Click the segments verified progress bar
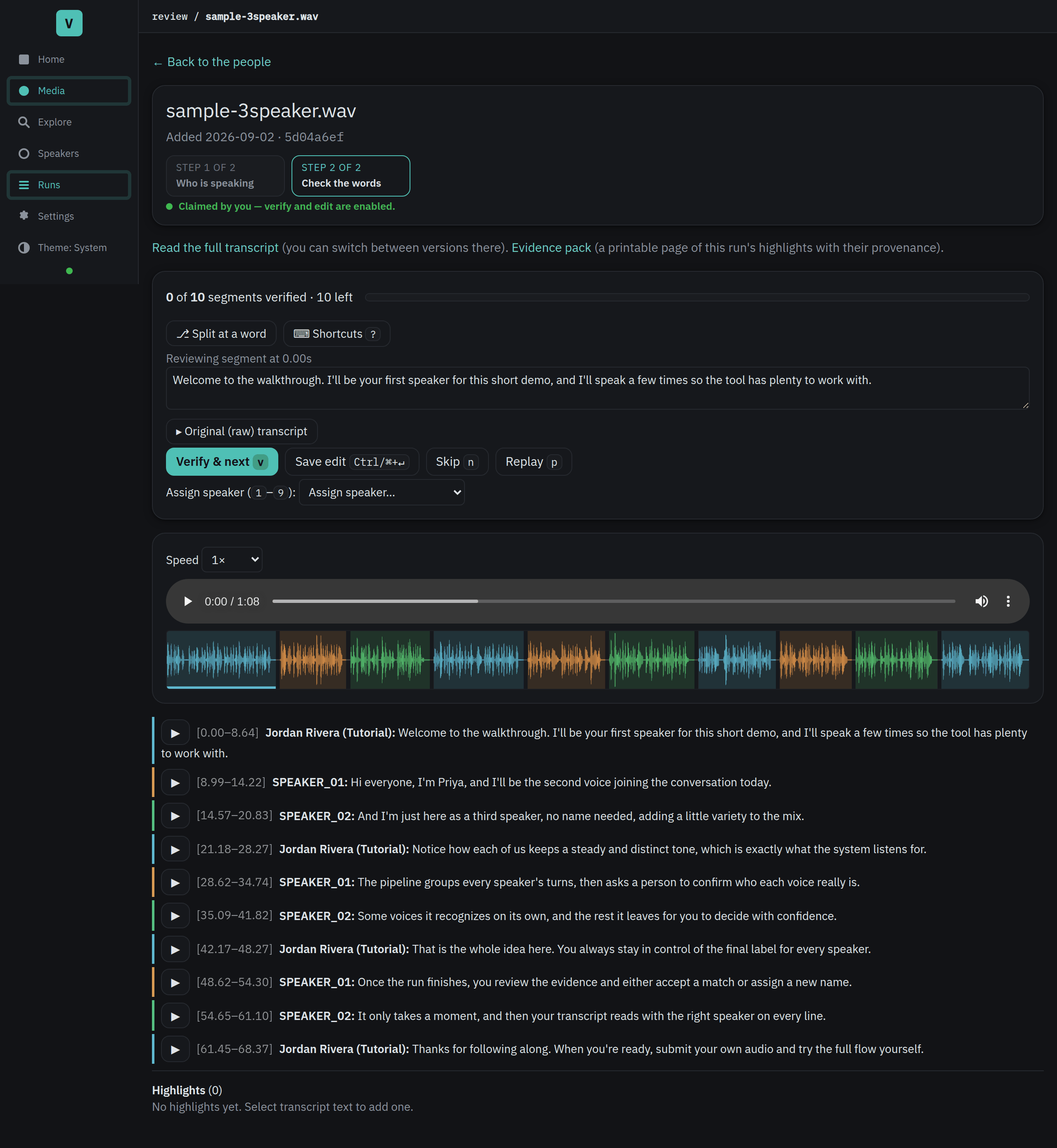The width and height of the screenshot is (1057, 1148). pos(697,297)
